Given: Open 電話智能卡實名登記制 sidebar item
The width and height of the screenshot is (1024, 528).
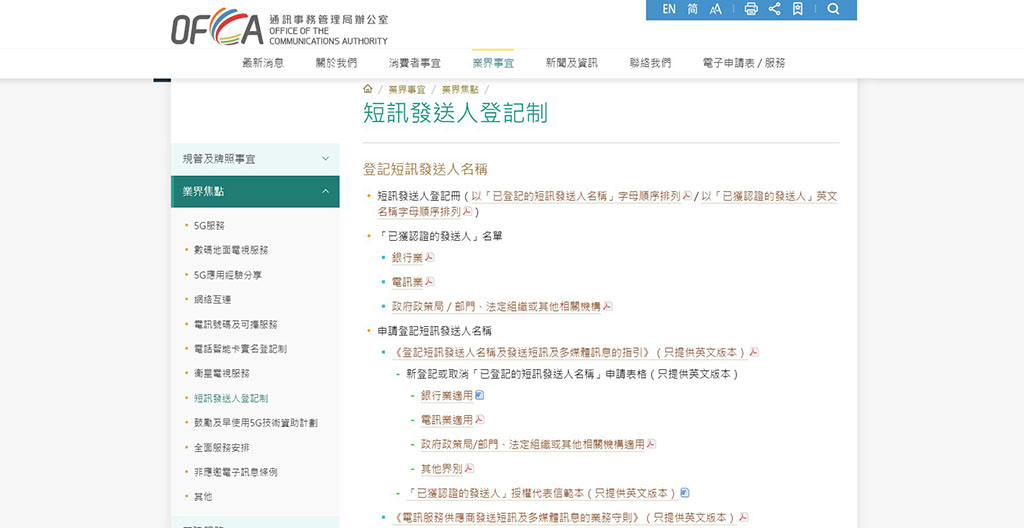Looking at the screenshot, I should [240, 349].
